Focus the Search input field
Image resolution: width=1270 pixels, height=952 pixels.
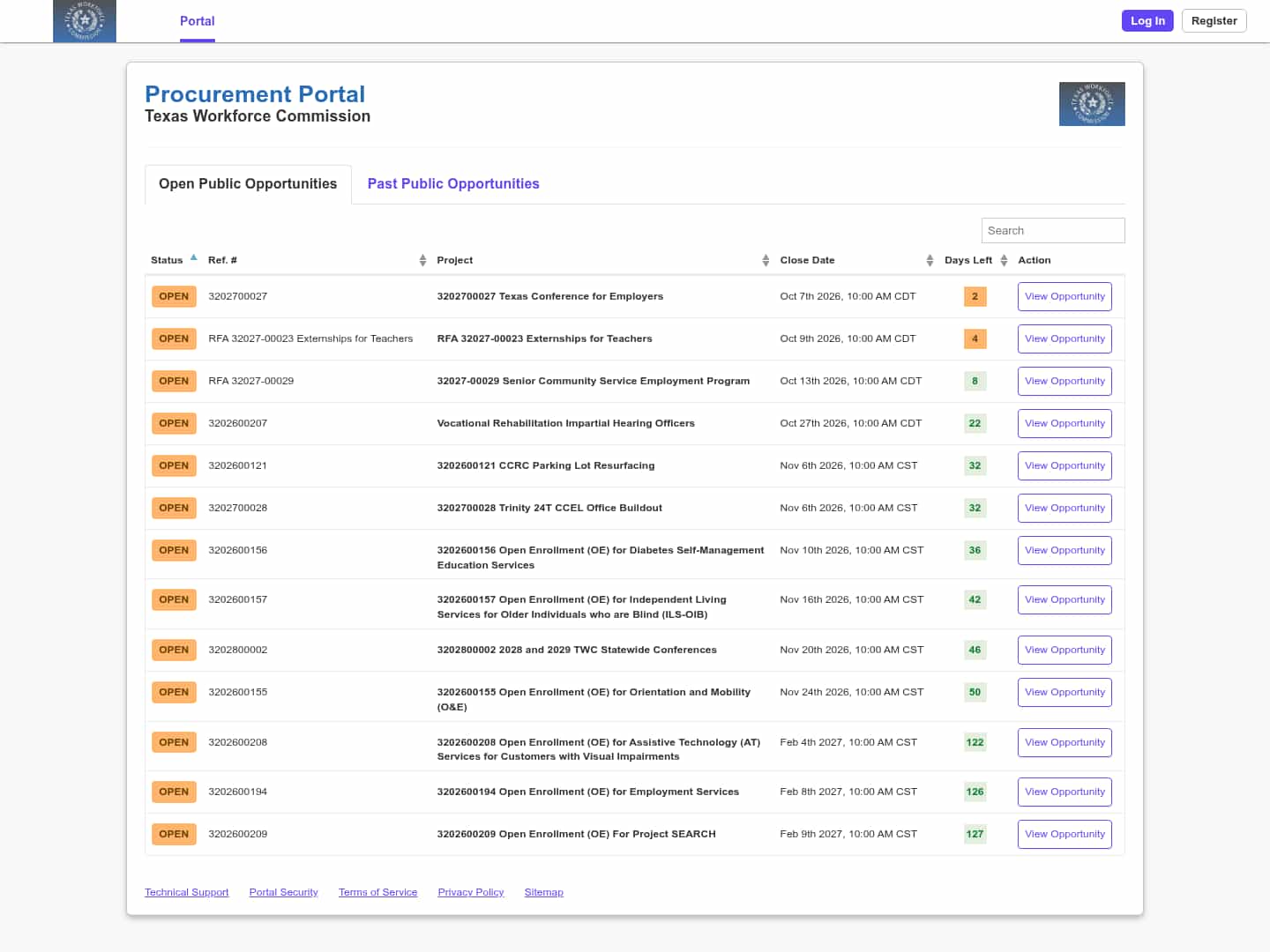click(x=1053, y=231)
